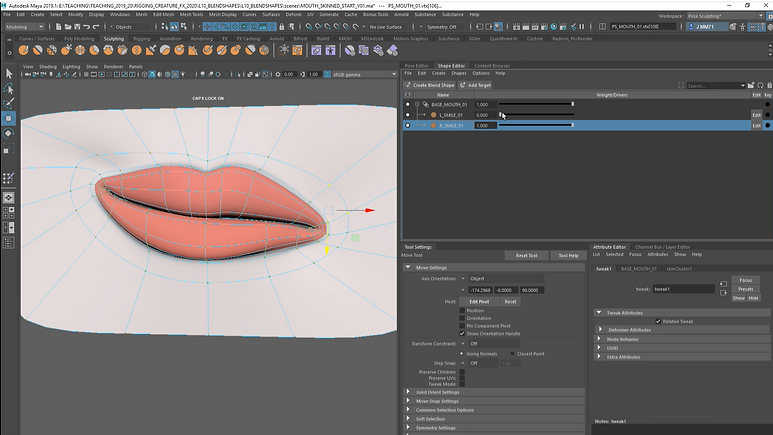Toggle visibility of R_SMILE_01 target
Image resolution: width=773 pixels, height=435 pixels.
pos(407,125)
